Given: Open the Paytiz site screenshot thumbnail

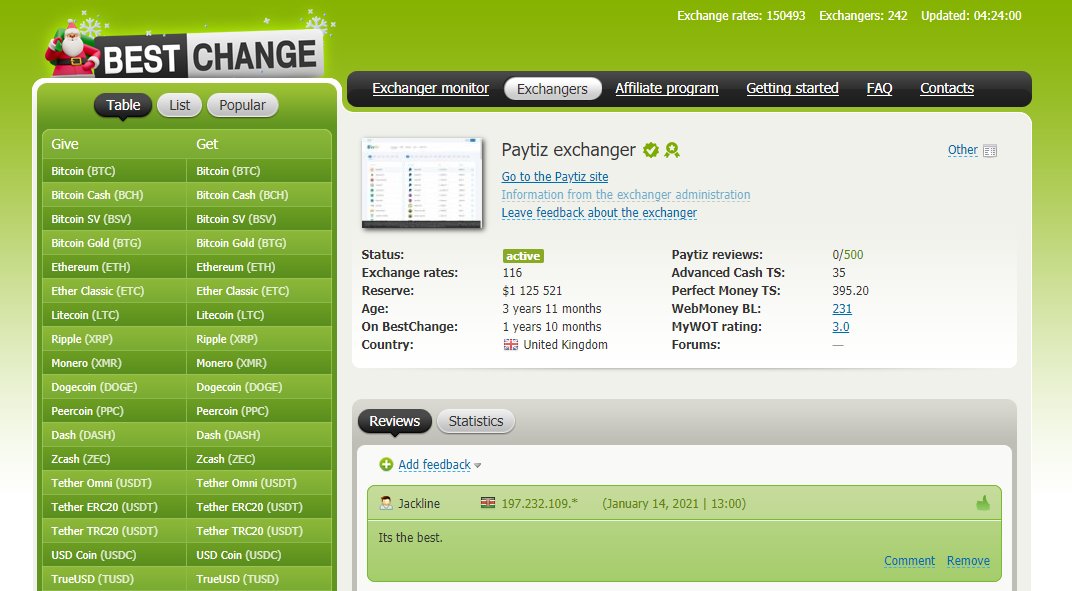Looking at the screenshot, I should 422,183.
